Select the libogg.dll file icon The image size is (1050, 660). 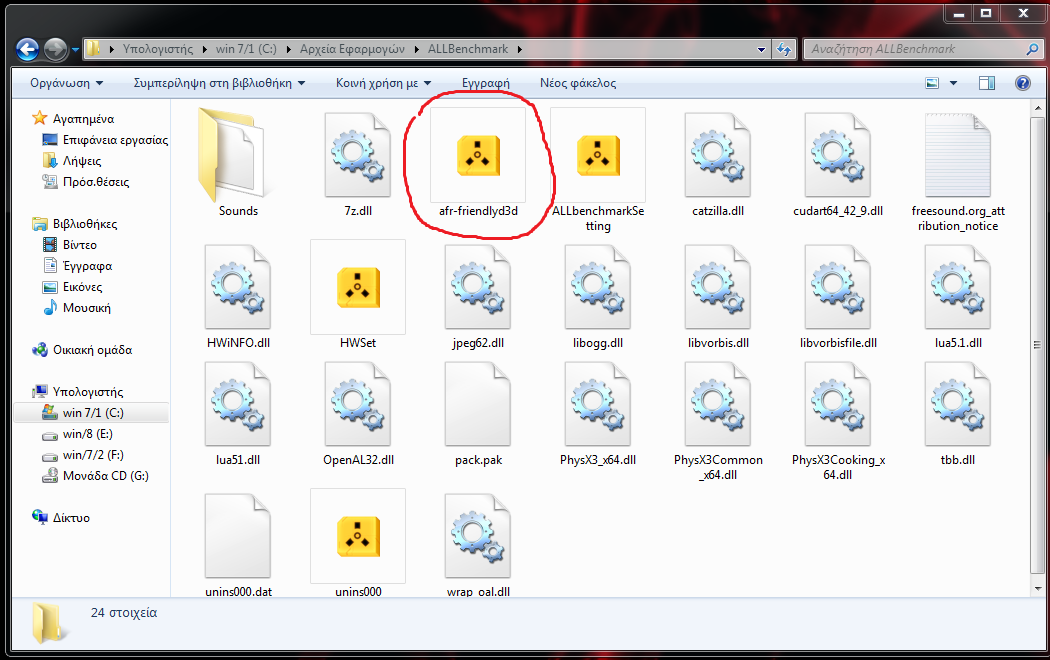point(598,287)
